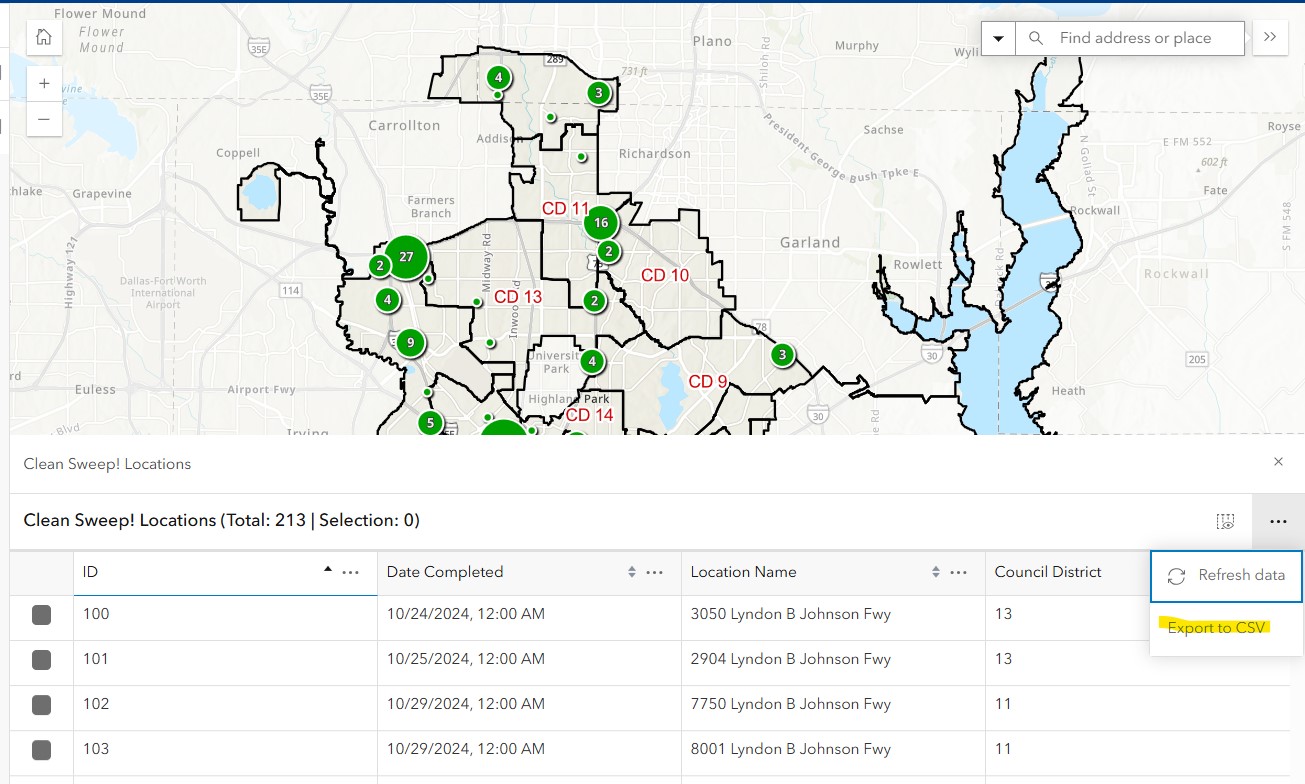
Task: Sort by Date Completed using its sort arrows
Action: (x=630, y=571)
